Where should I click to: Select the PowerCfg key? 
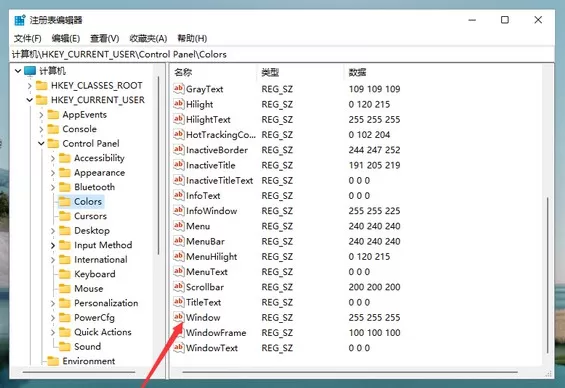pos(94,318)
